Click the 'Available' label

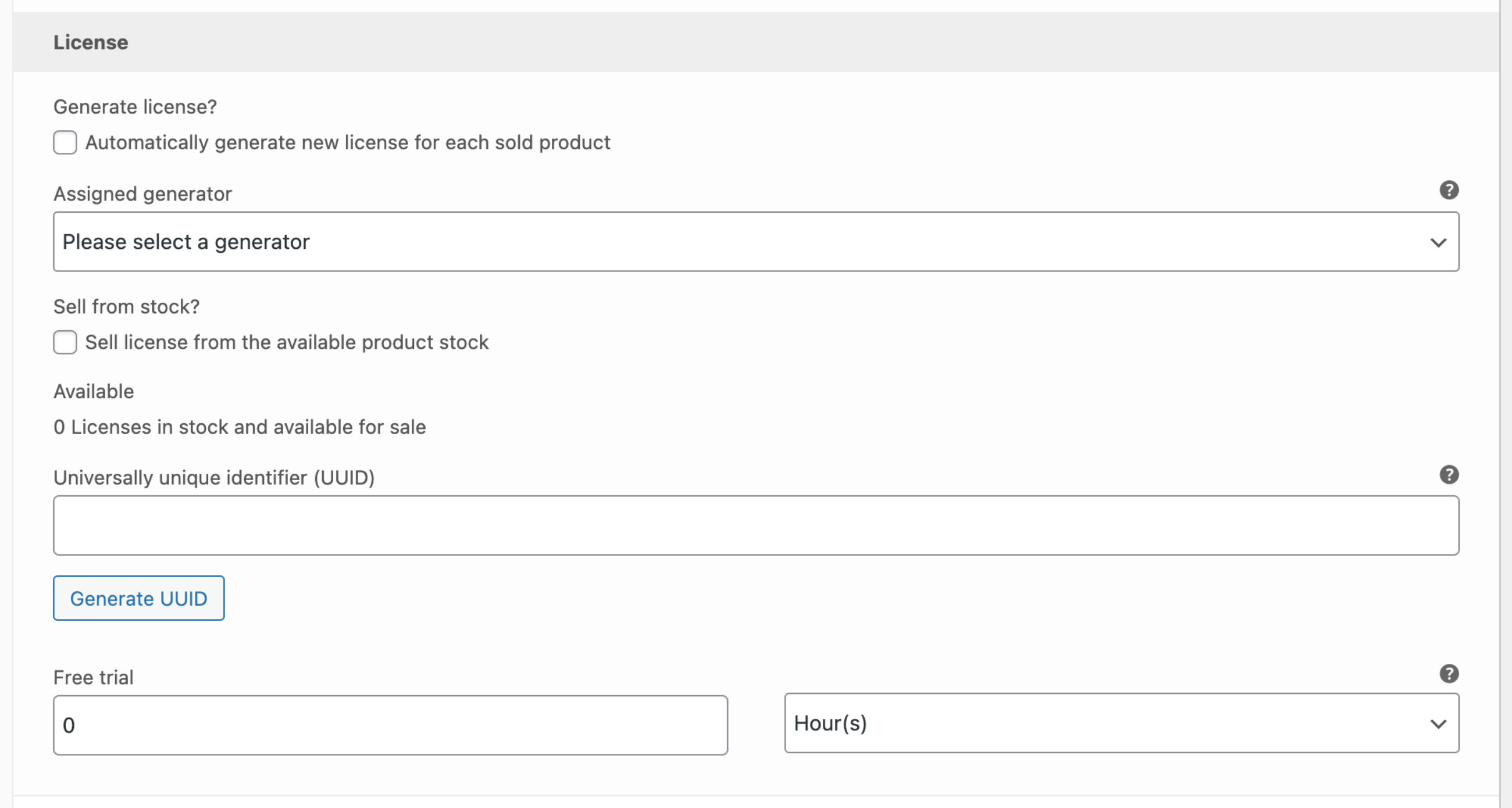pyautogui.click(x=94, y=391)
